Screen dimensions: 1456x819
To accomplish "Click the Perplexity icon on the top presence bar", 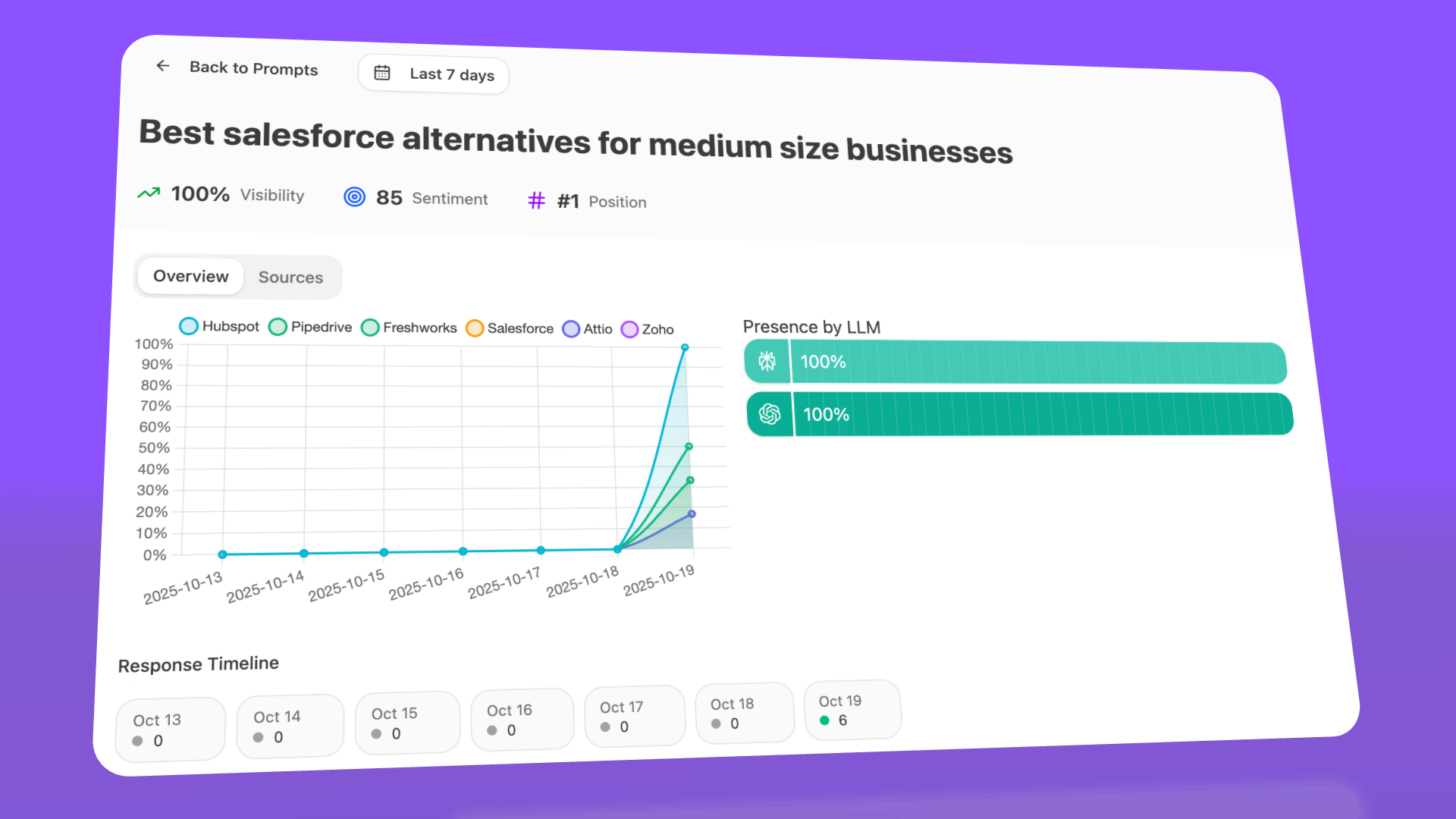I will 767,362.
